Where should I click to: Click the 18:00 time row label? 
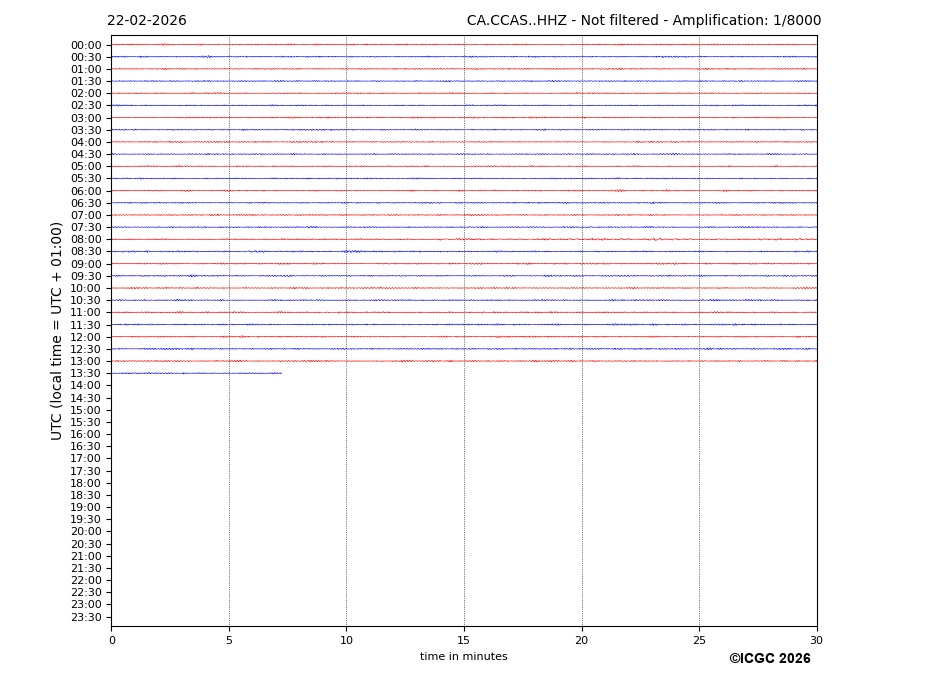pyautogui.click(x=86, y=483)
